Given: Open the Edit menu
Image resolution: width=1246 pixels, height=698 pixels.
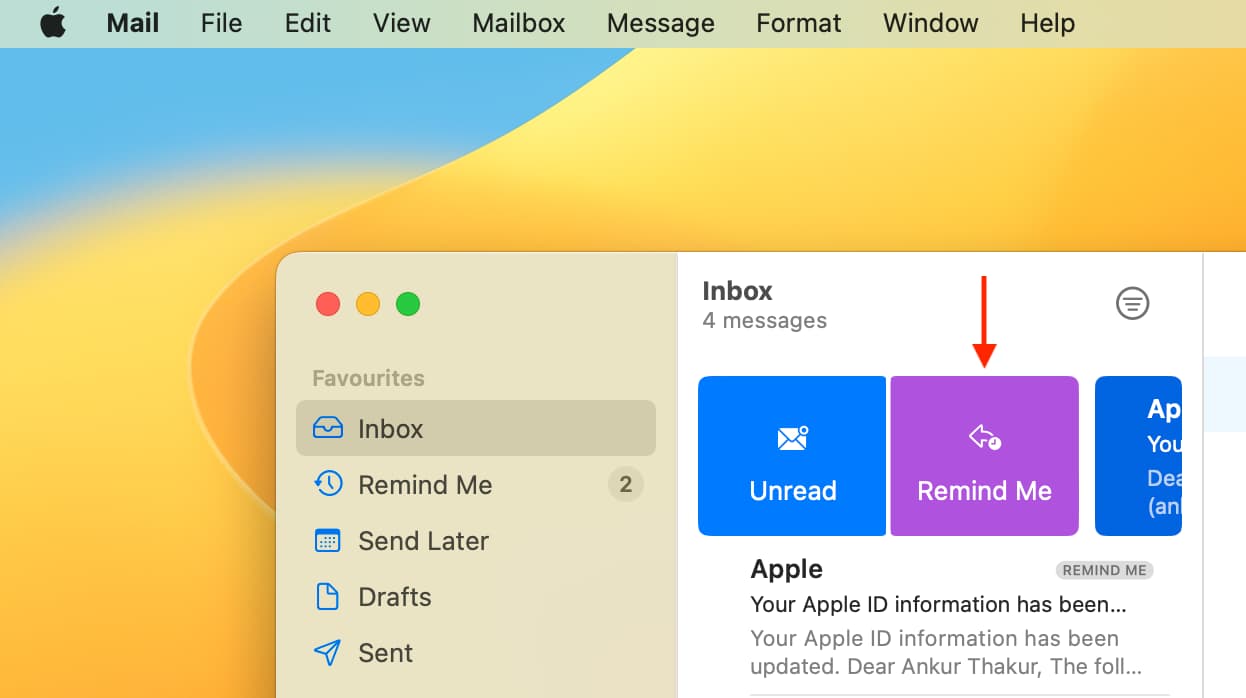Looking at the screenshot, I should (x=308, y=23).
